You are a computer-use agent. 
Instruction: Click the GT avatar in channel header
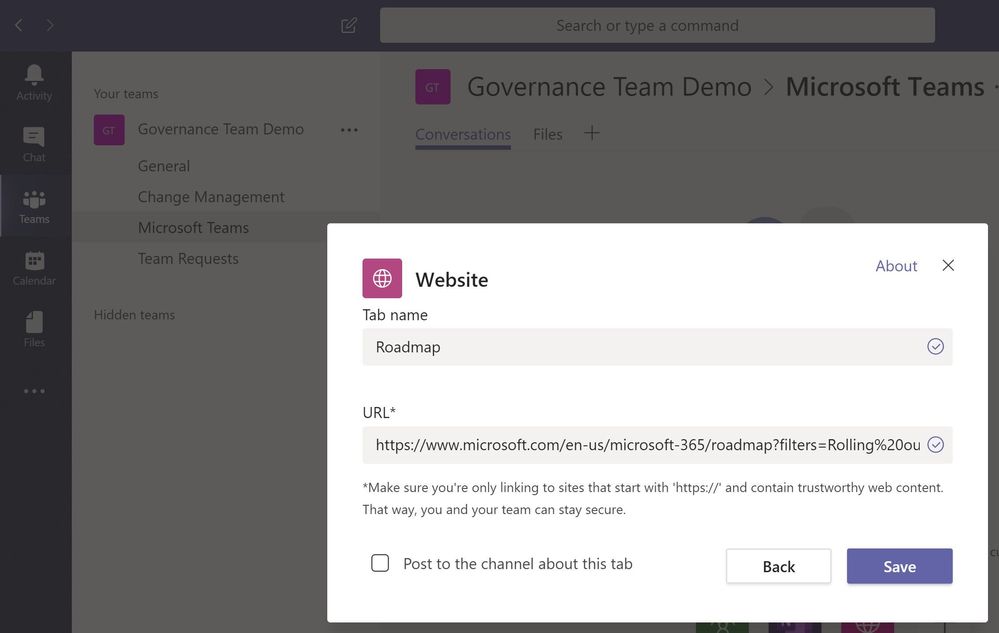[x=433, y=87]
